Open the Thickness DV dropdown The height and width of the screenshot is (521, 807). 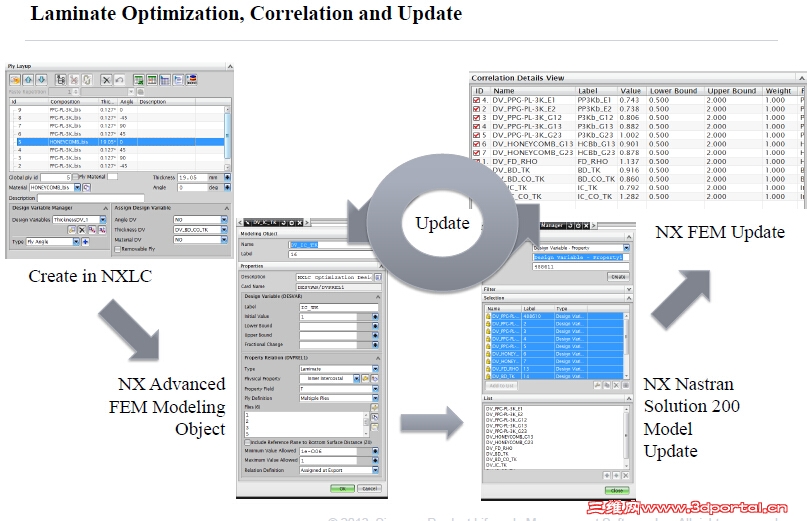tap(224, 230)
